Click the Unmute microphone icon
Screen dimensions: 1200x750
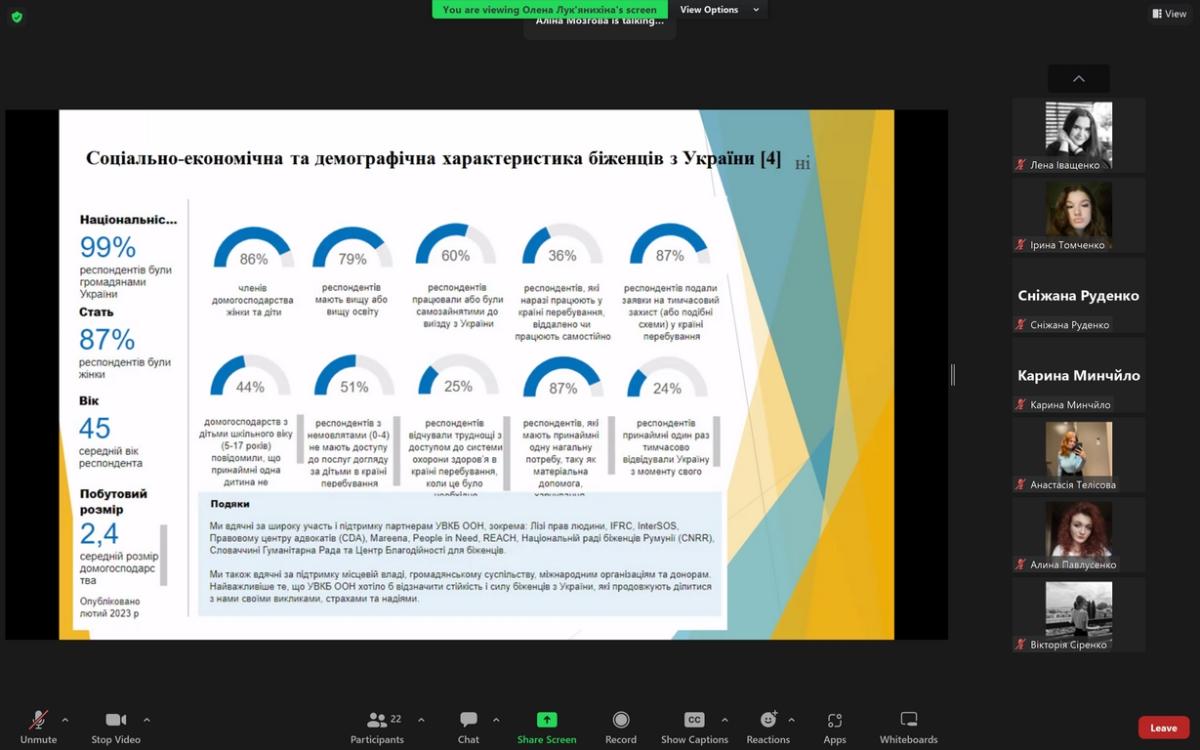tap(38, 720)
